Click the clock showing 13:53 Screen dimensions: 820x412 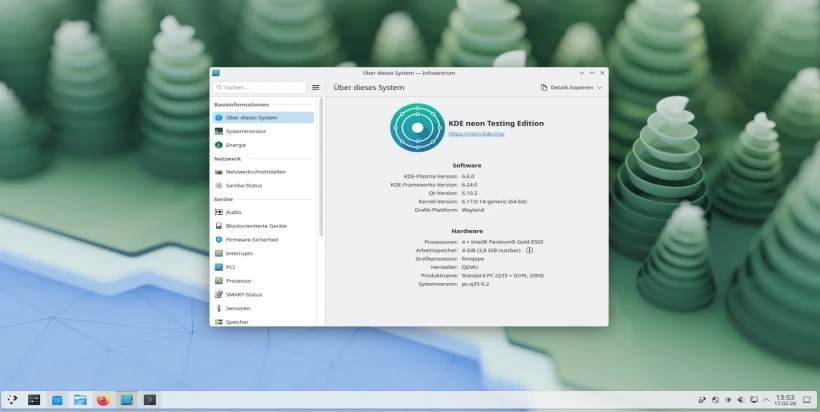[x=785, y=400]
